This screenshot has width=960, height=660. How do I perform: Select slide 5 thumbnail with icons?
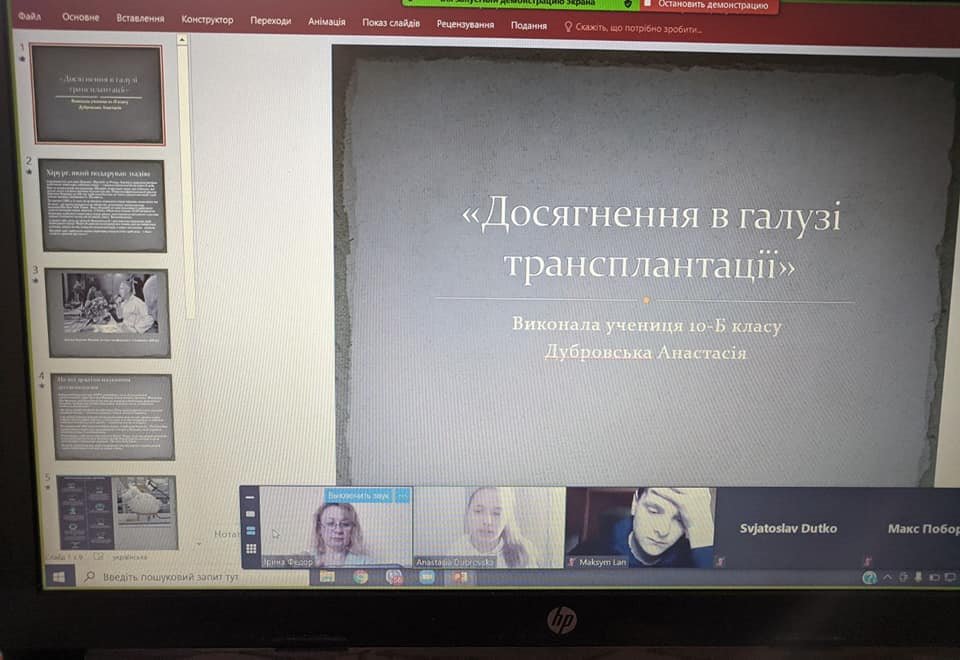pos(117,512)
